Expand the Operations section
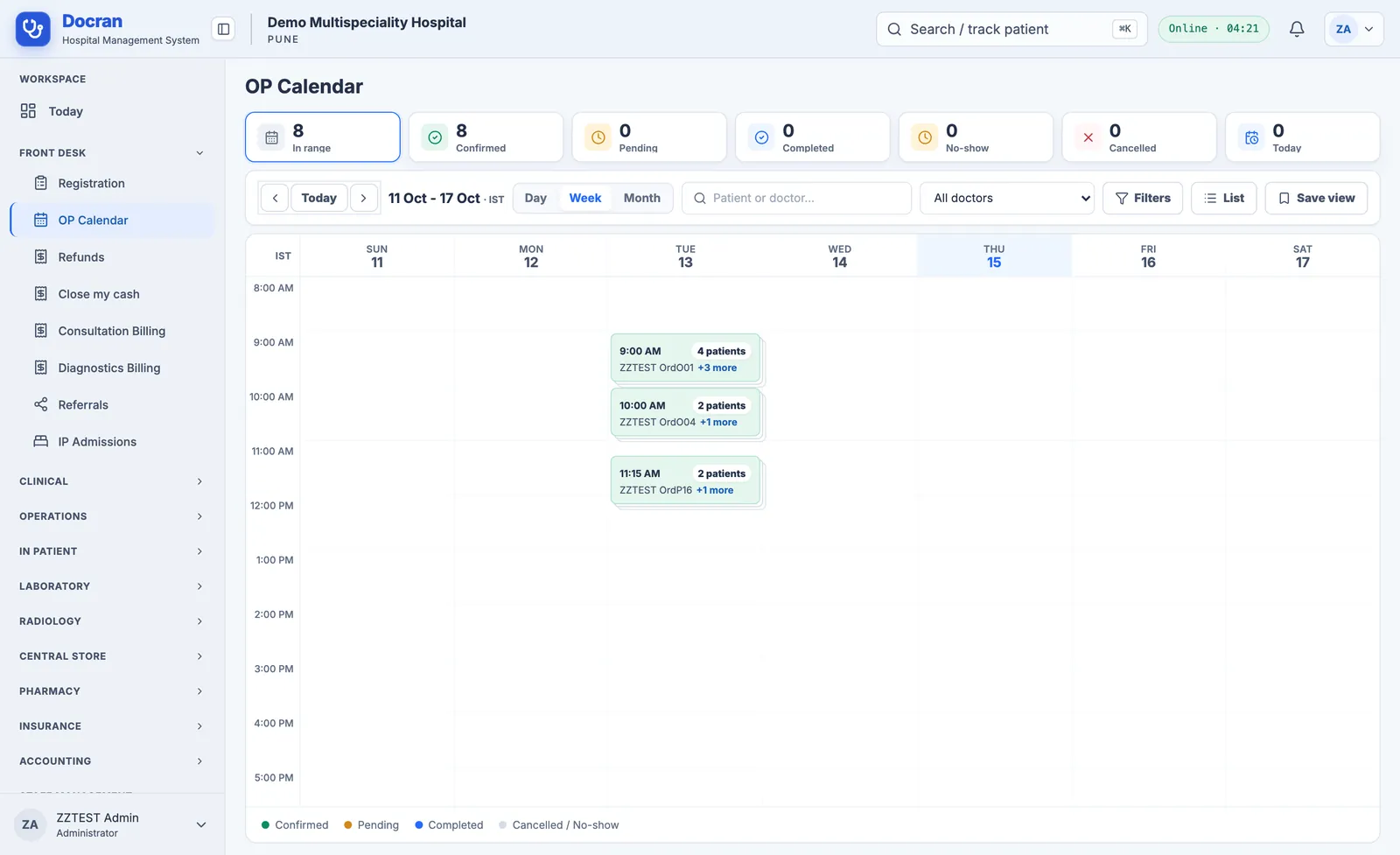This screenshot has height=855, width=1400. (x=111, y=516)
